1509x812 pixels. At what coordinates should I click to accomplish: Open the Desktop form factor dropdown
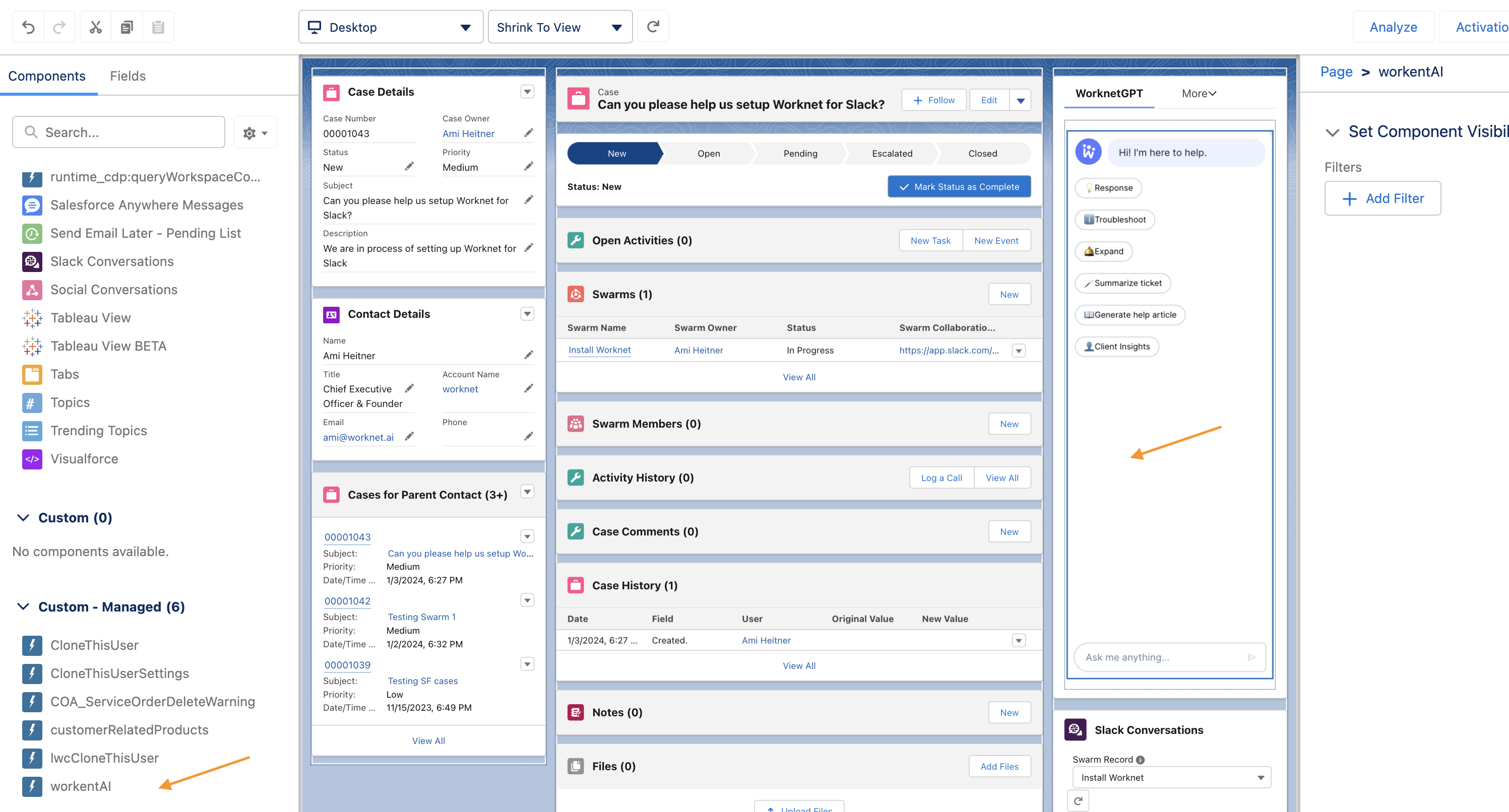391,27
